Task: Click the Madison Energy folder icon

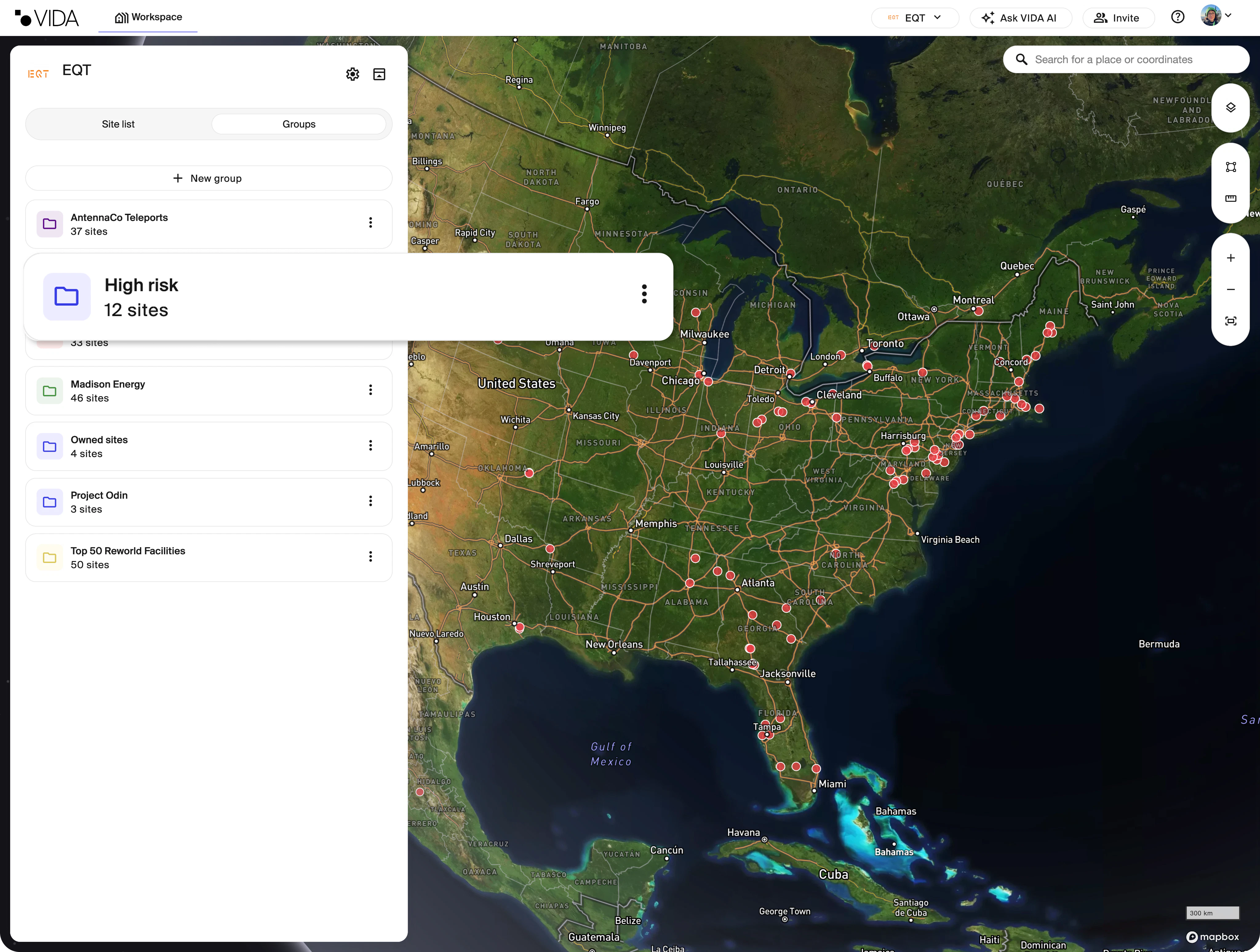Action: [50, 391]
